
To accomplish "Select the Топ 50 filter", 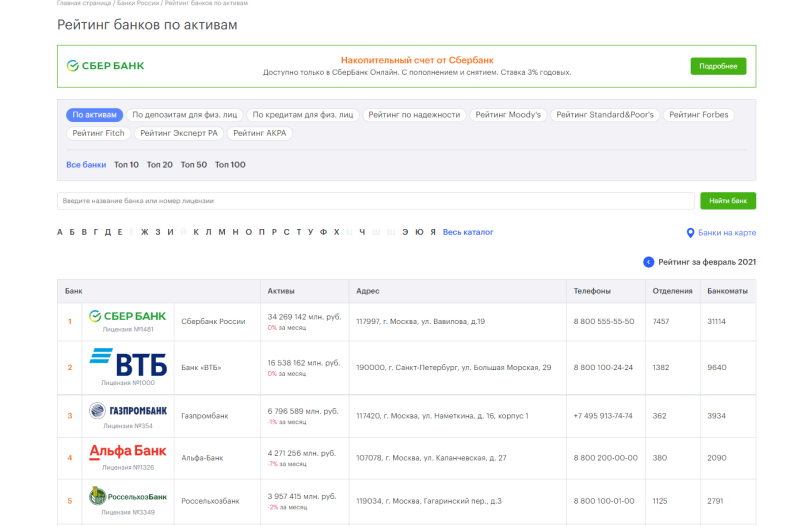I will 194,165.
